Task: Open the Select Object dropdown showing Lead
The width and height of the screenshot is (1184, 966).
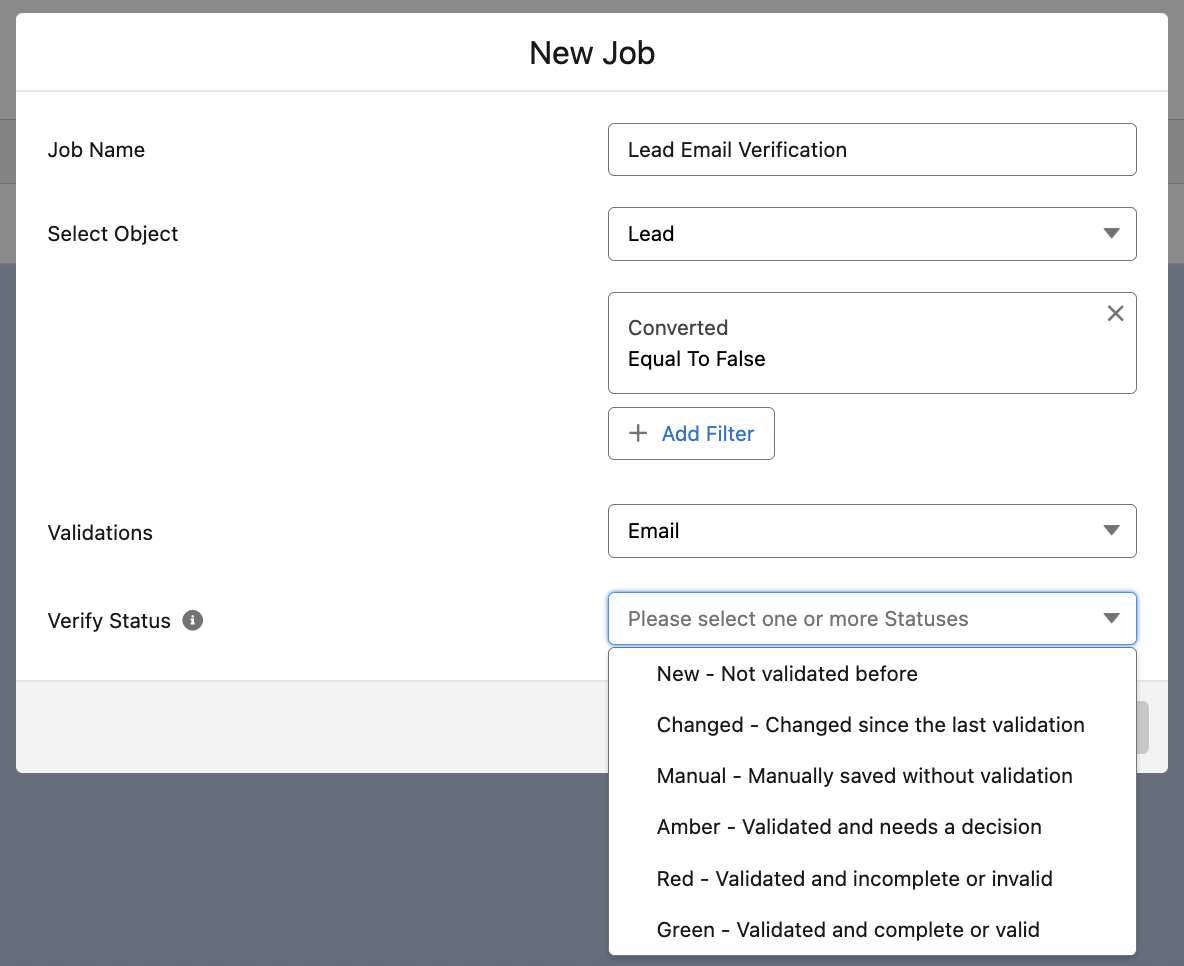Action: (x=871, y=234)
